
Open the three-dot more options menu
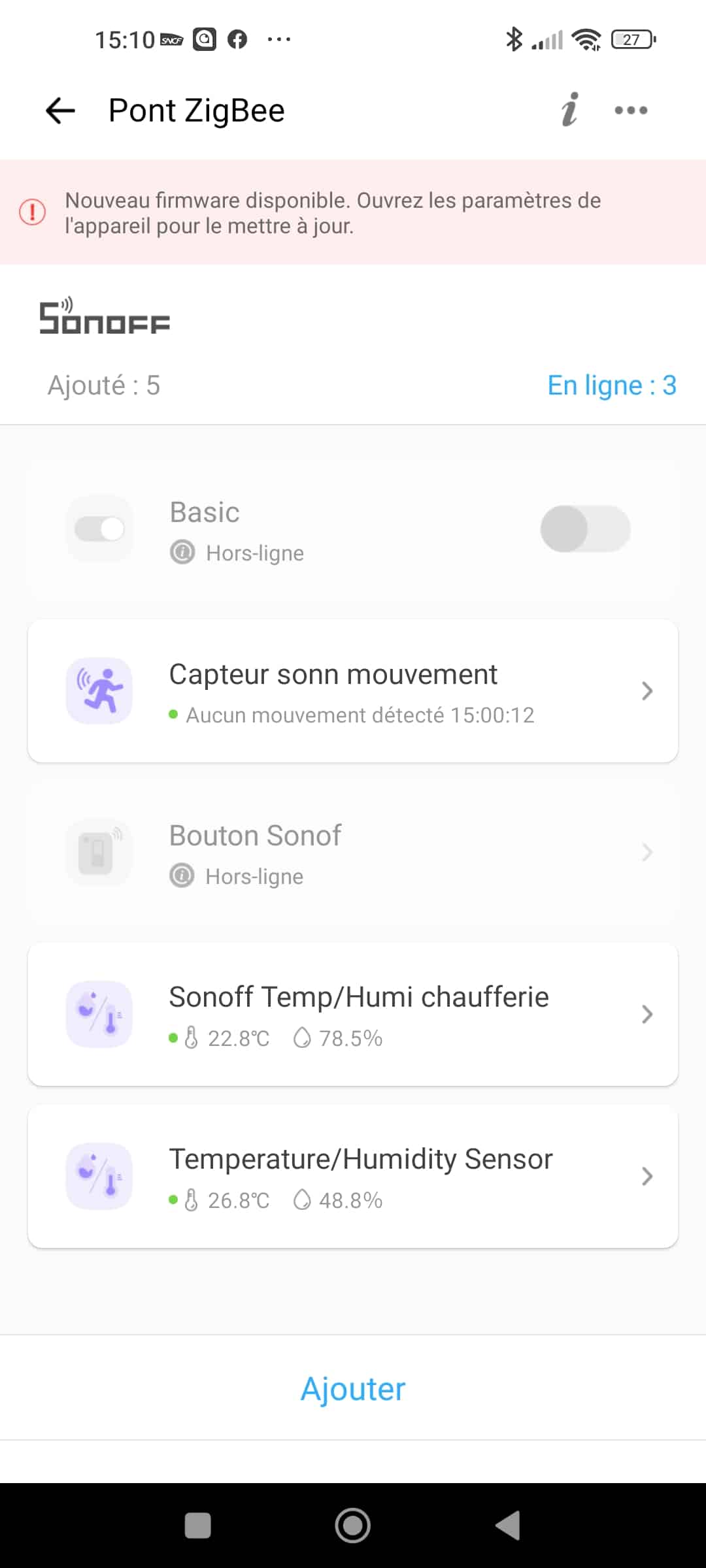[x=631, y=110]
